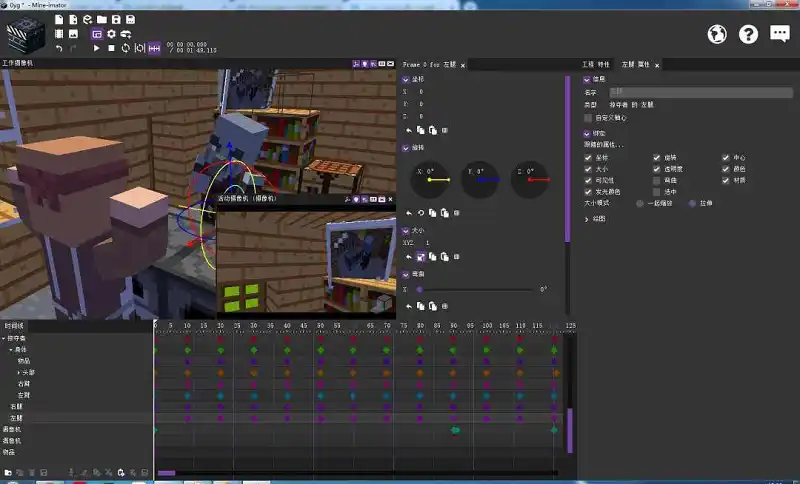This screenshot has width=800, height=484.
Task: Expand the 头部 head tree node
Action: 19,372
